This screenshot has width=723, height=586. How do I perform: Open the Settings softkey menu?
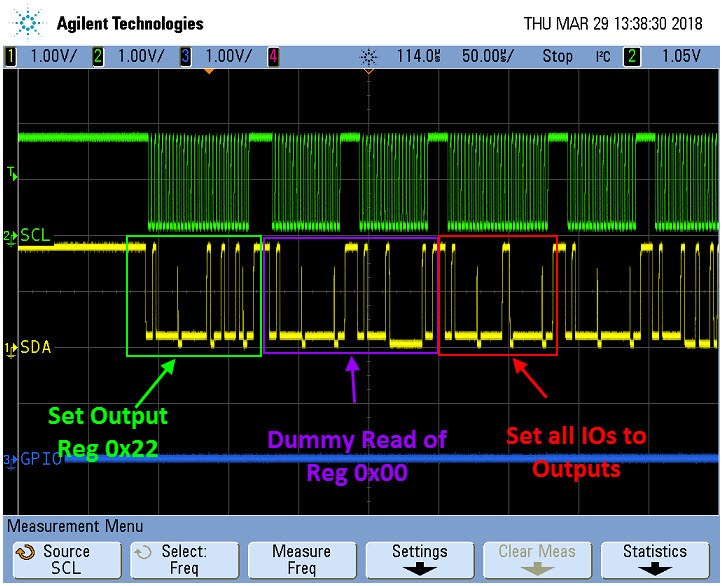pyautogui.click(x=420, y=560)
